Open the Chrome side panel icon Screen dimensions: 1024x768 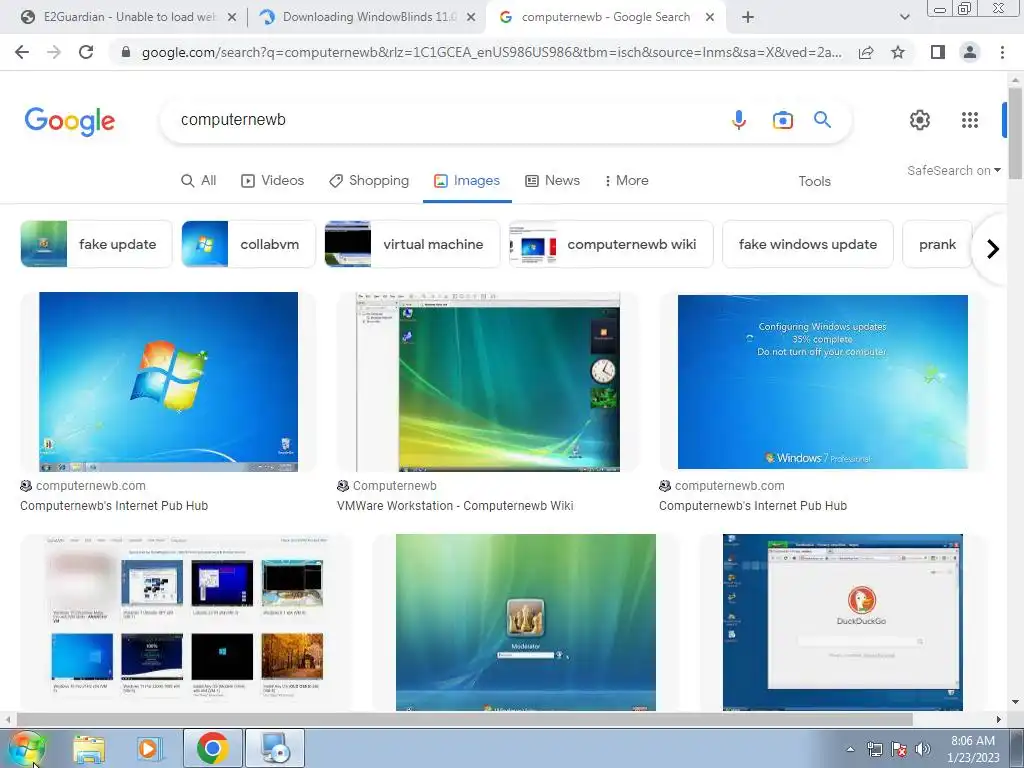point(938,52)
